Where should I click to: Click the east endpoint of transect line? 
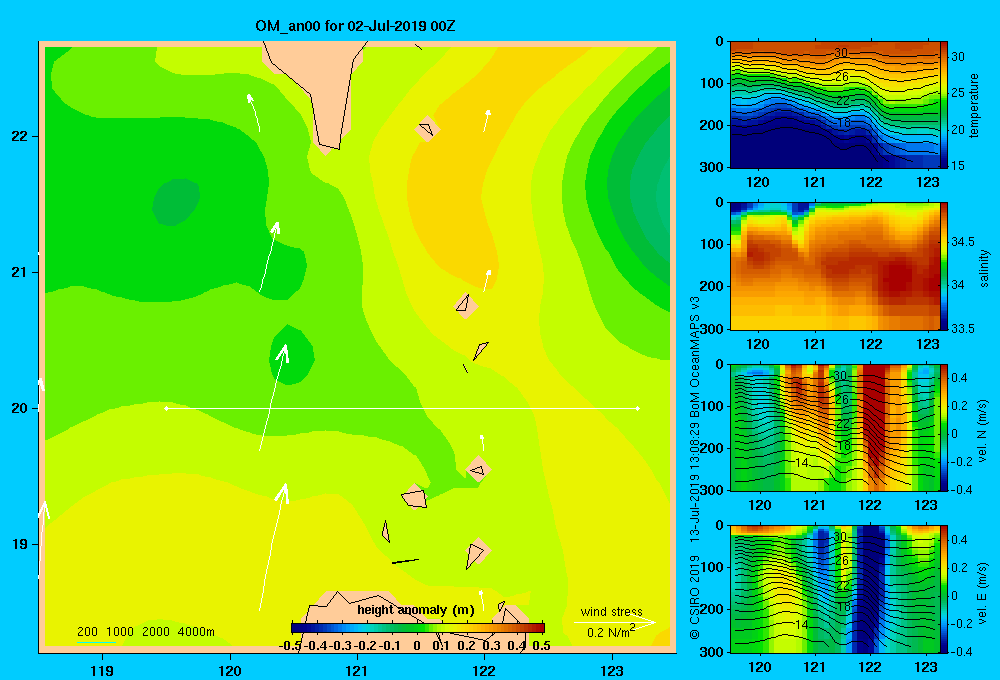point(638,408)
